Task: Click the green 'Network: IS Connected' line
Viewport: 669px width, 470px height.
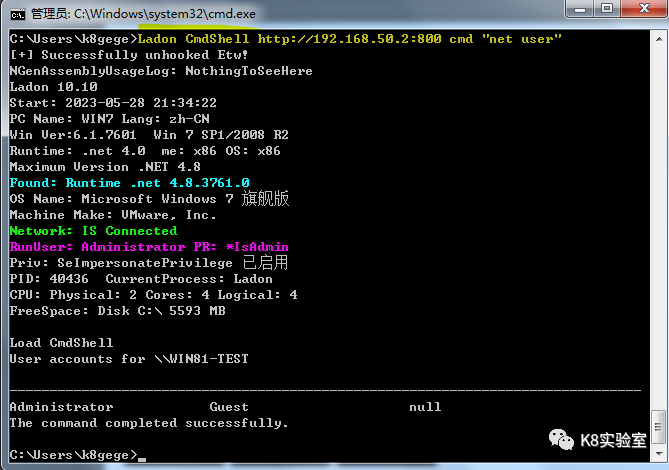Action: (x=93, y=231)
